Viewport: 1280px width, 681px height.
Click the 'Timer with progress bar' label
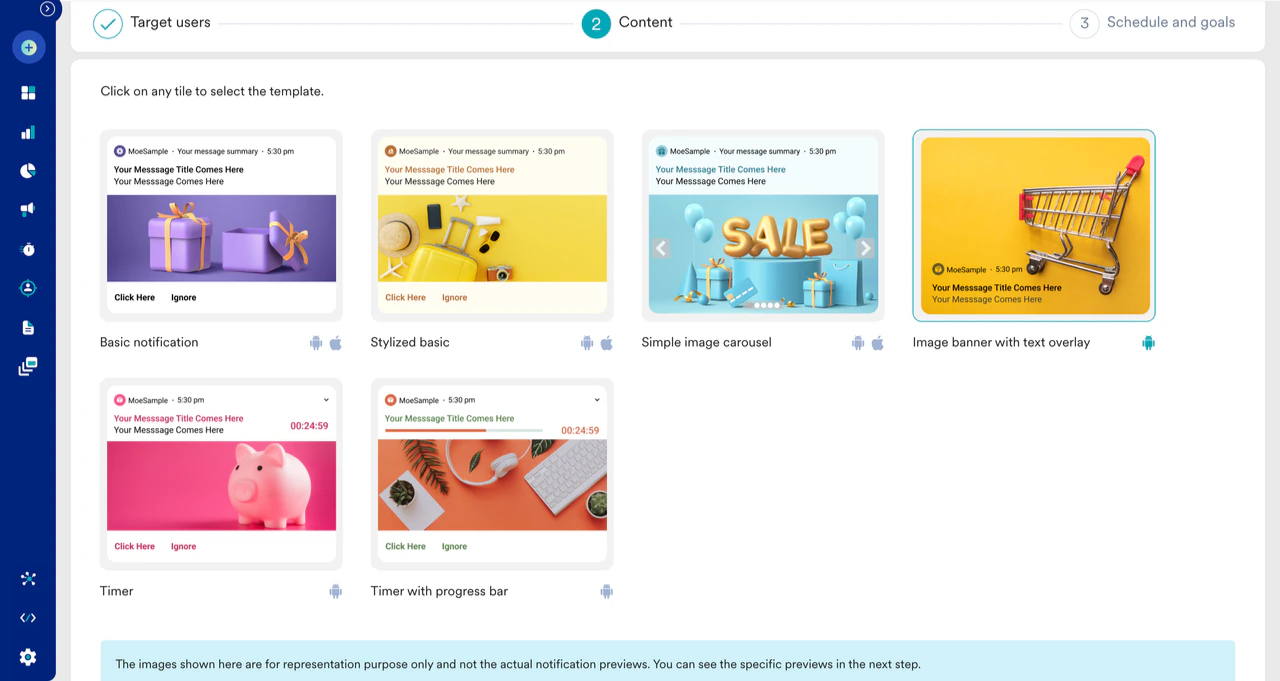(439, 591)
